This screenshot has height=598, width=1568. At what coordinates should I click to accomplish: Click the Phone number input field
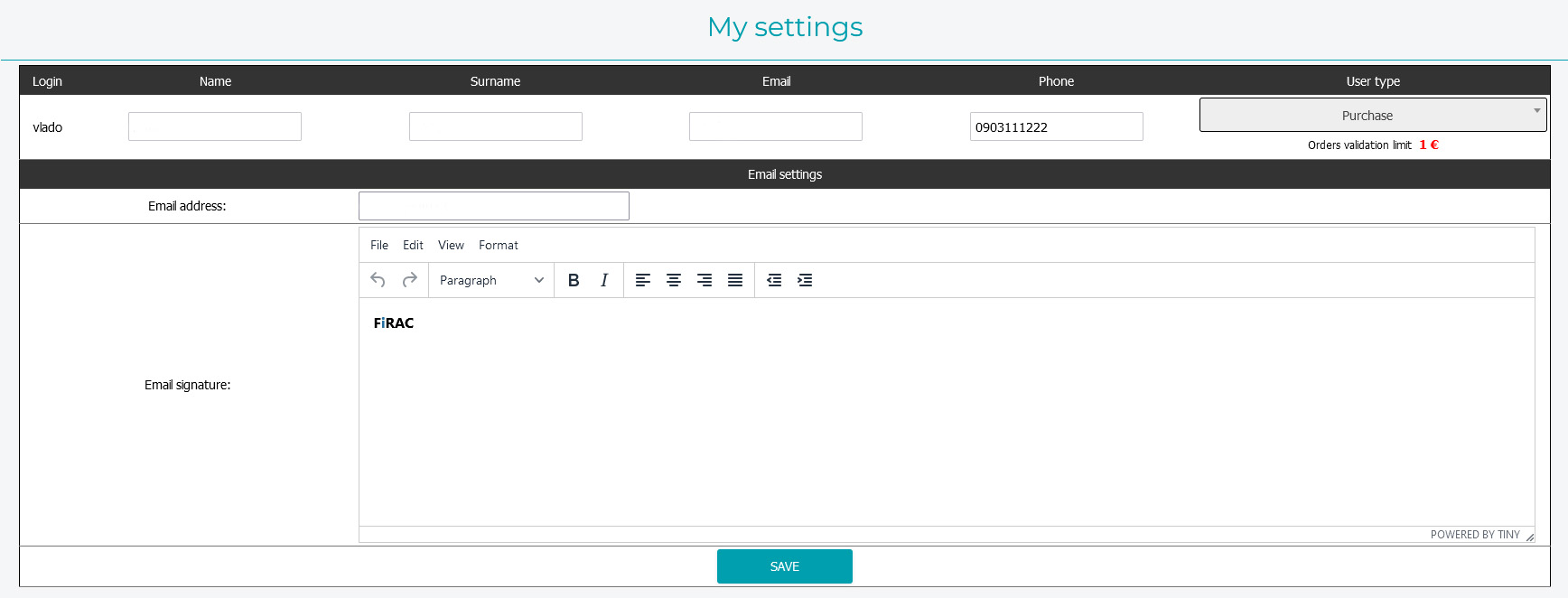(1056, 127)
